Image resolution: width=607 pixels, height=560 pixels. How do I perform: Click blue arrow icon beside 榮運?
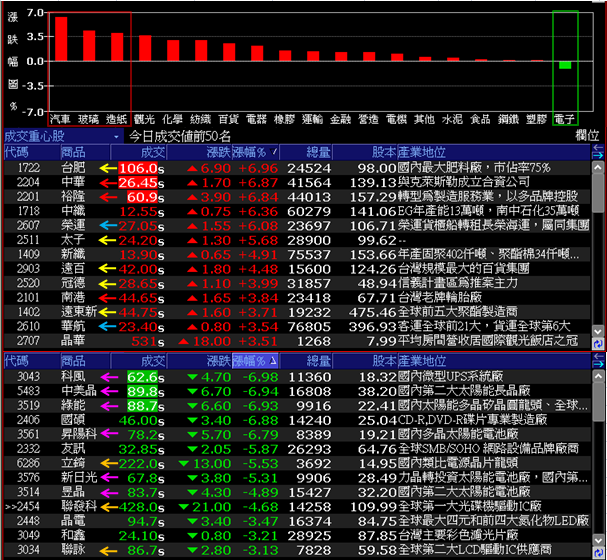click(108, 226)
